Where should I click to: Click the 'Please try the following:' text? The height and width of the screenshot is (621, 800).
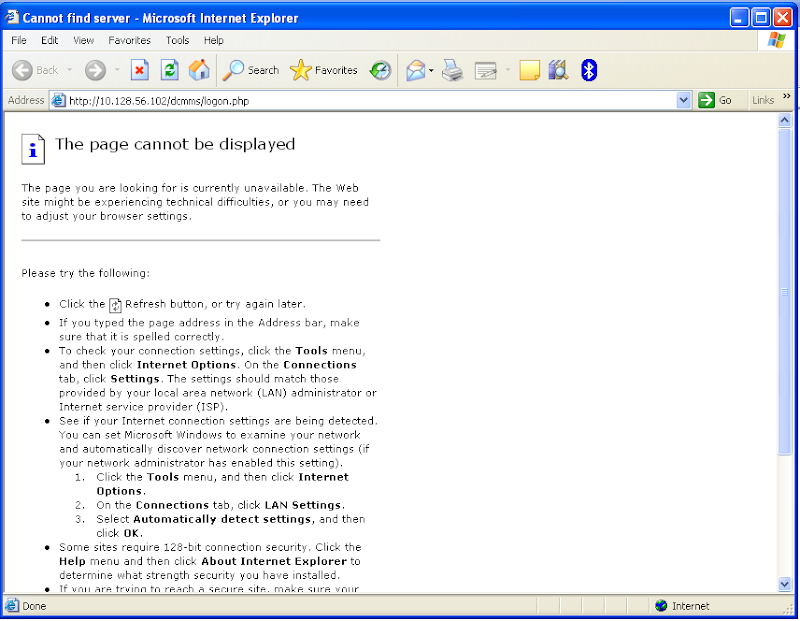tap(86, 273)
